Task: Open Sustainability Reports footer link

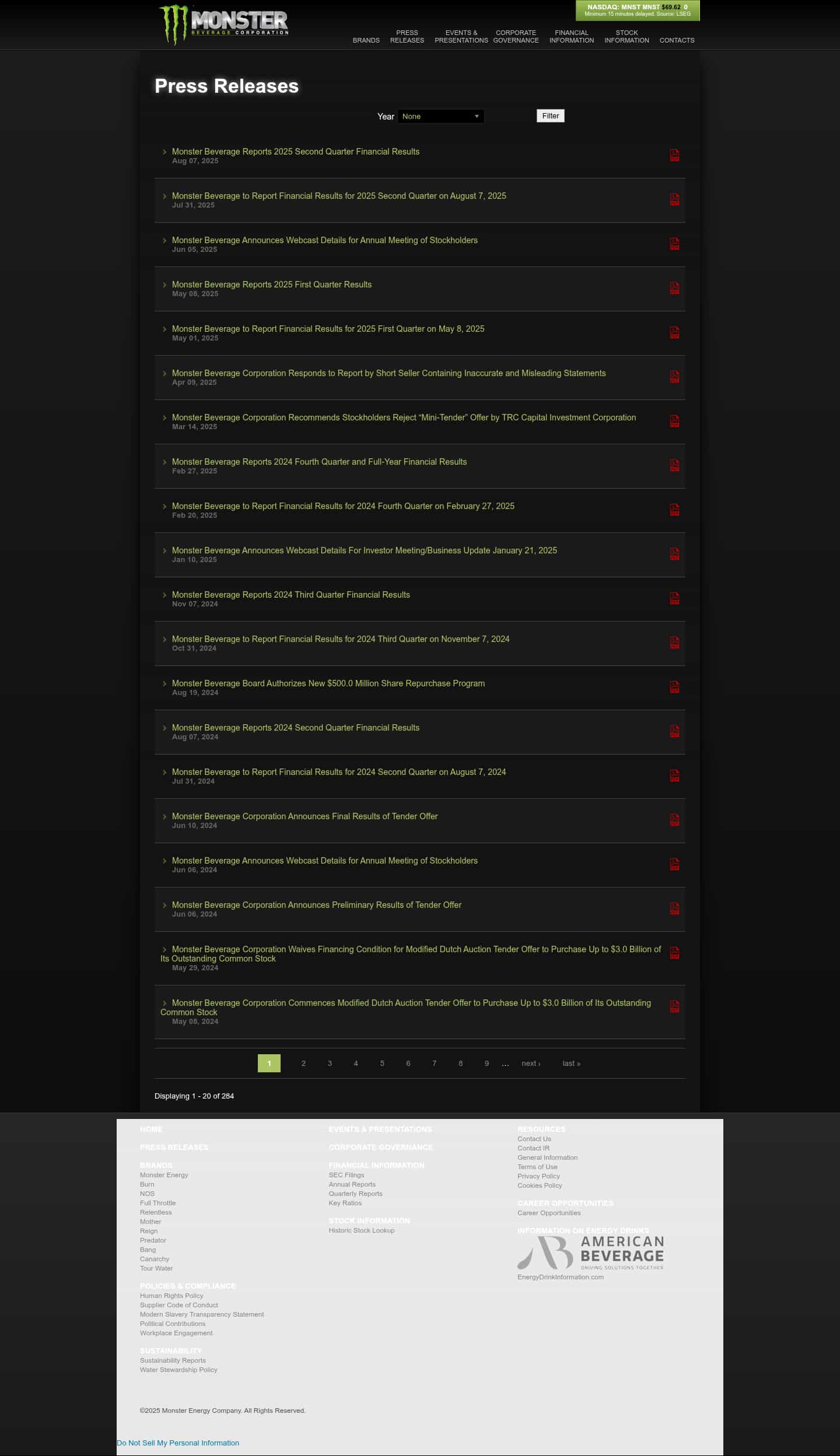Action: click(173, 1360)
